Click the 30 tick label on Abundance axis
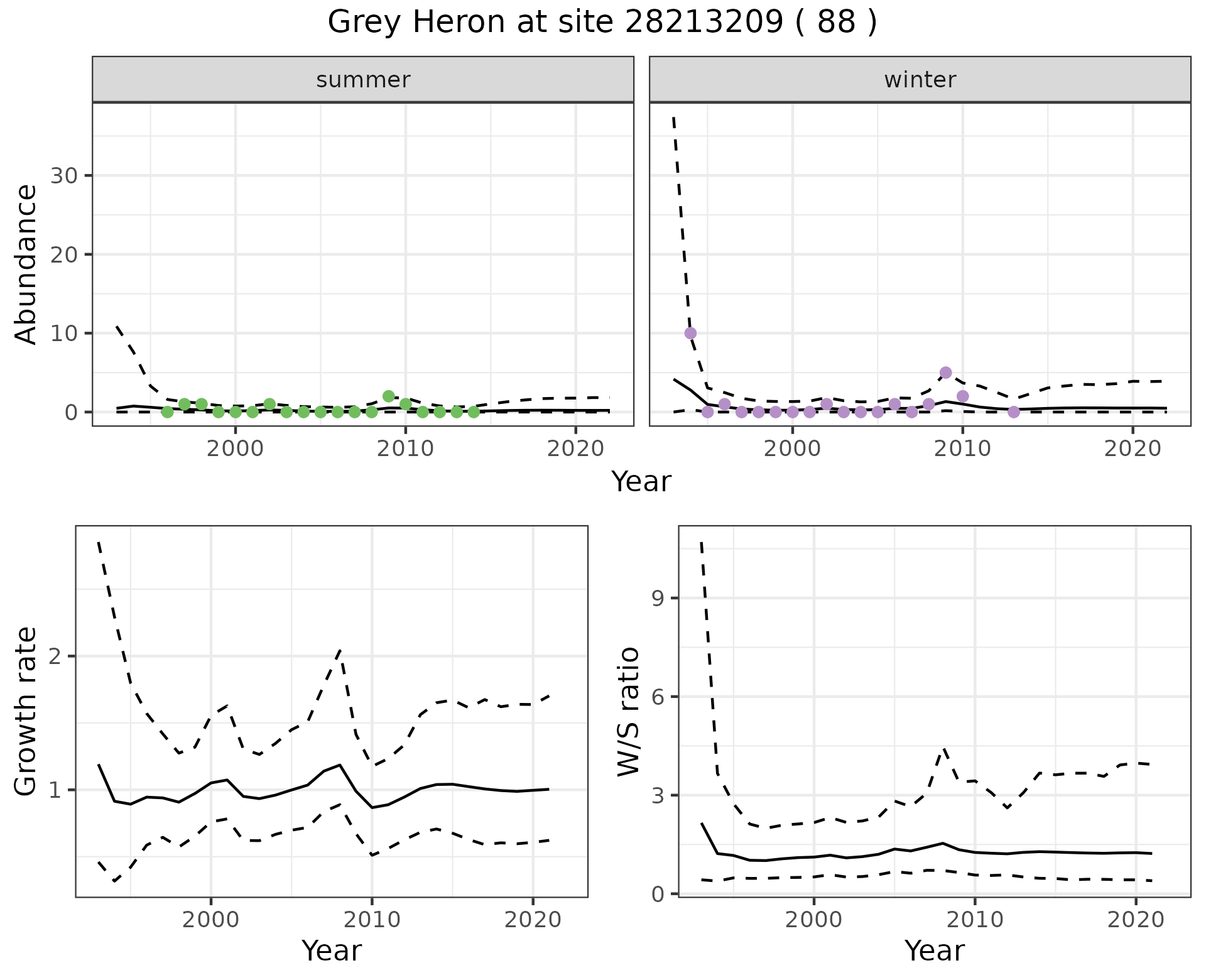 [x=64, y=176]
